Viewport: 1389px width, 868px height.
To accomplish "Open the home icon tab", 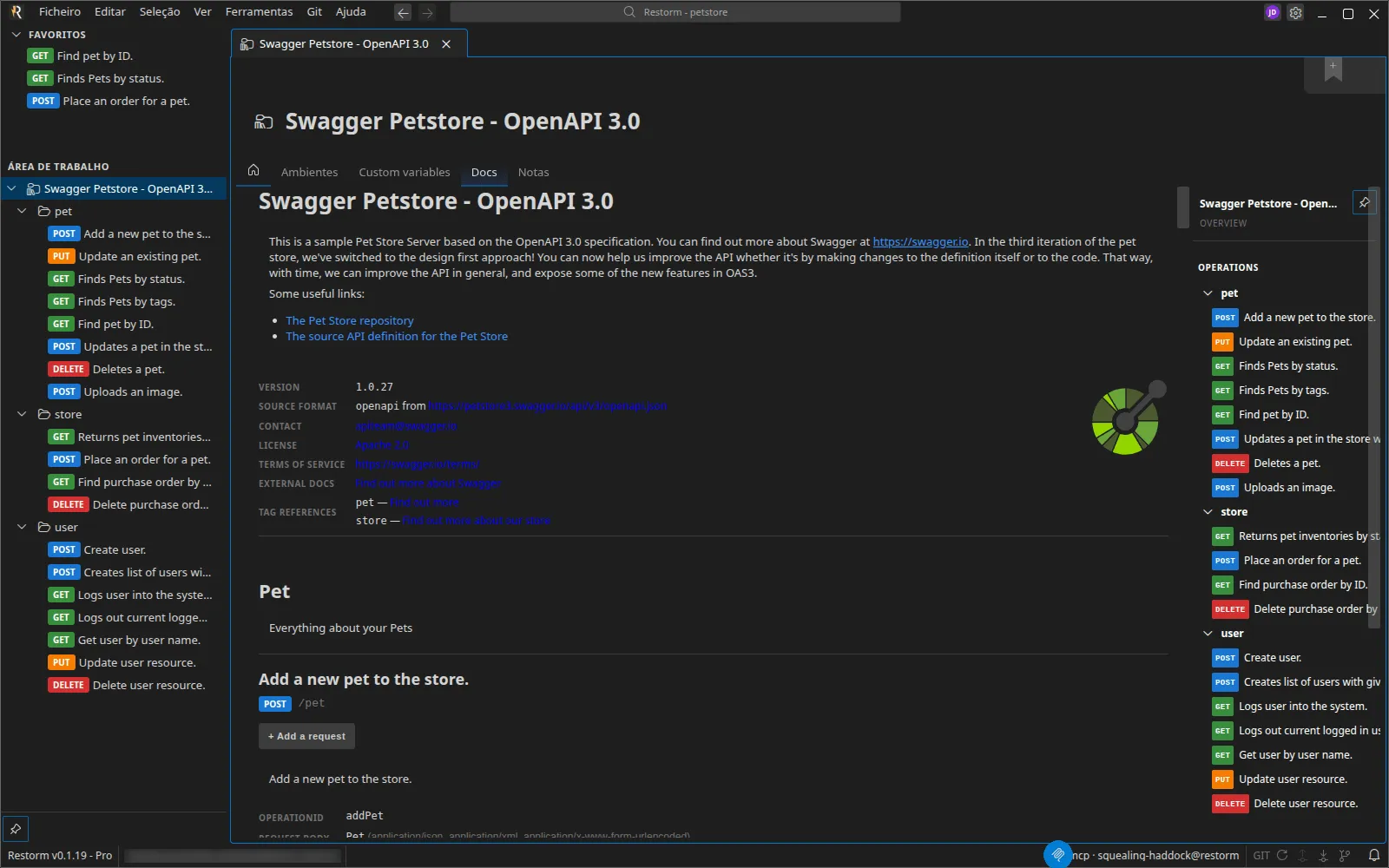I will (x=253, y=170).
